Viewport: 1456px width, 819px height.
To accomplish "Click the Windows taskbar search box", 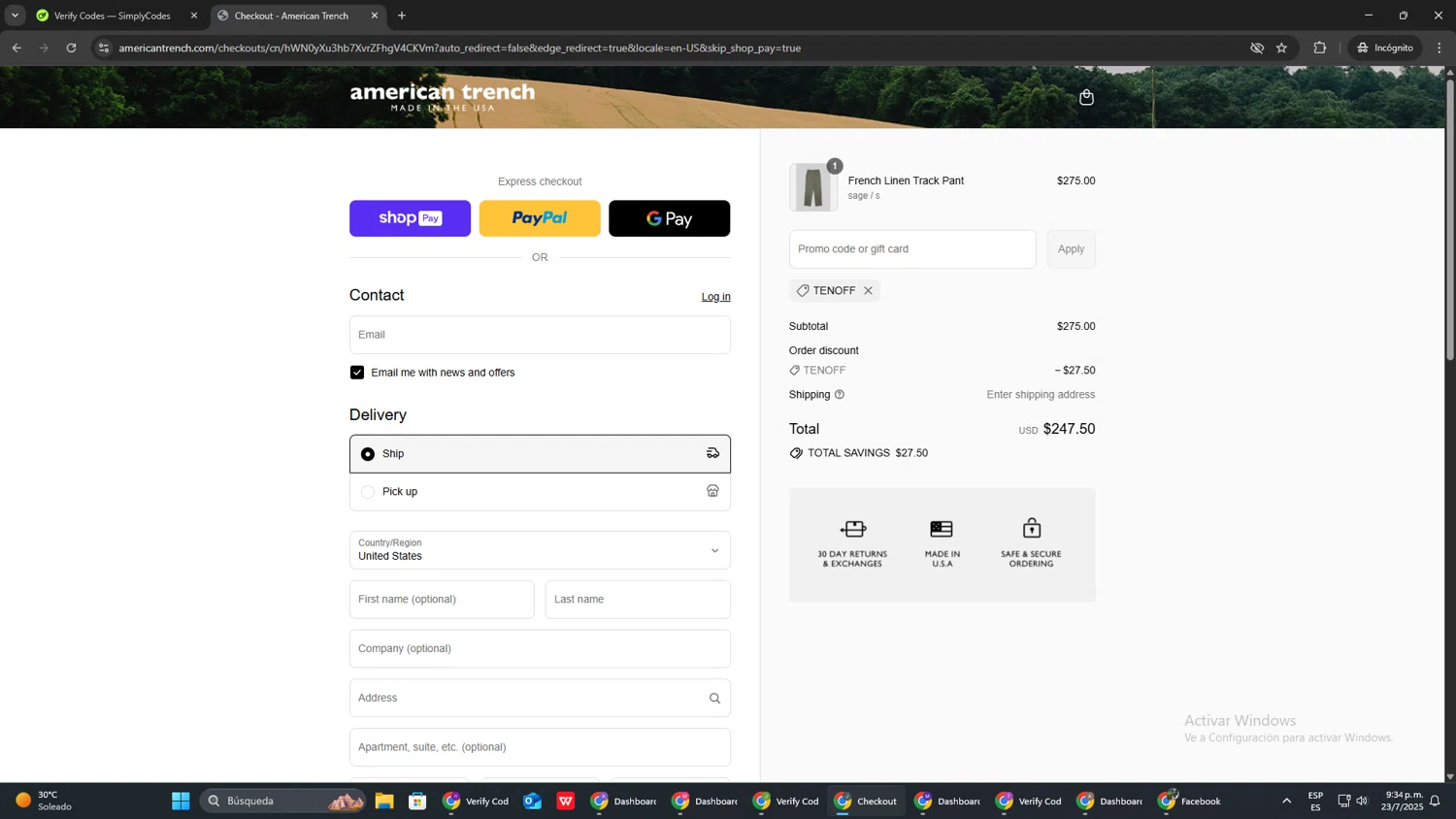I will 281,802.
